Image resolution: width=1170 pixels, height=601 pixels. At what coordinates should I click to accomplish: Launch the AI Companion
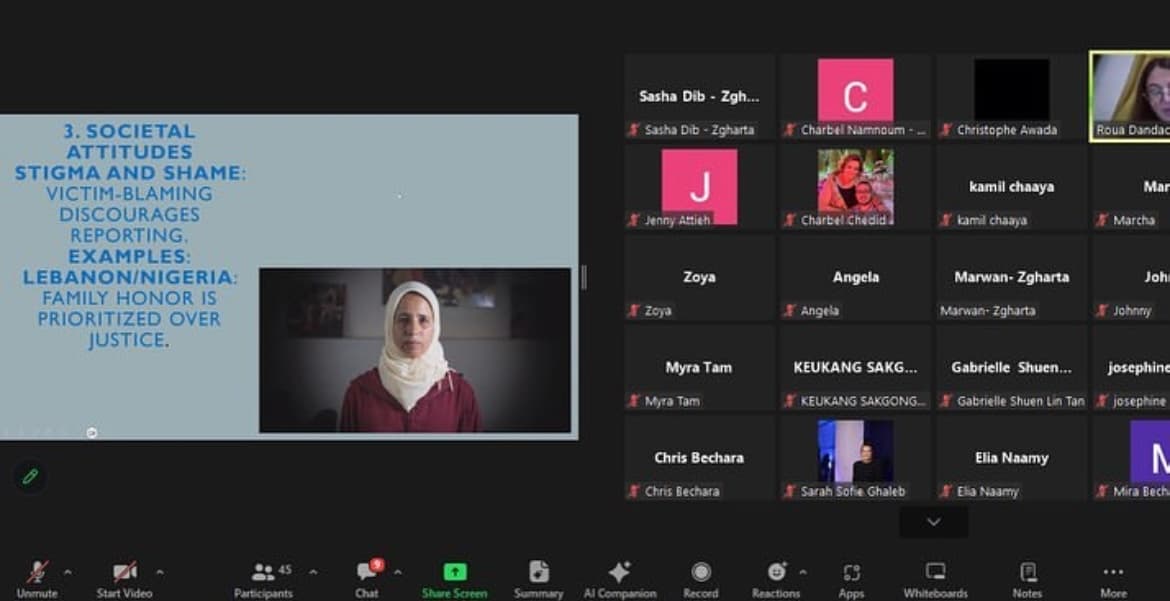619,576
